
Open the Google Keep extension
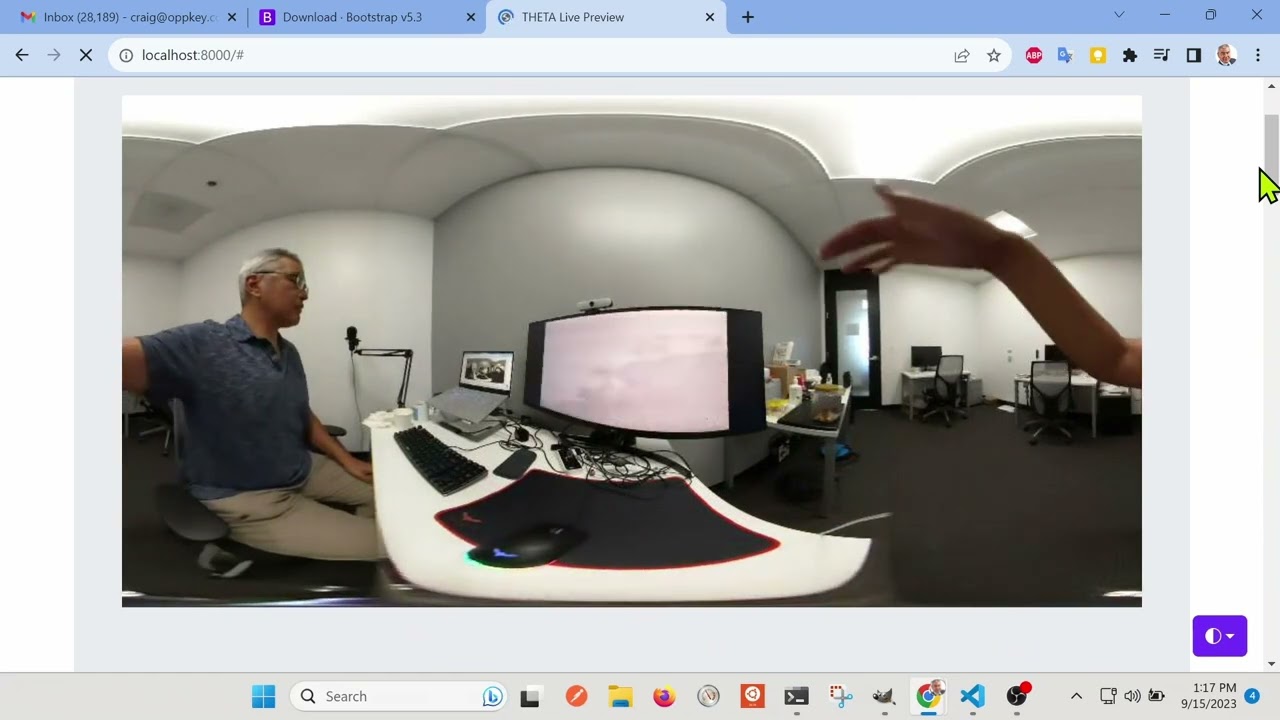[1098, 56]
